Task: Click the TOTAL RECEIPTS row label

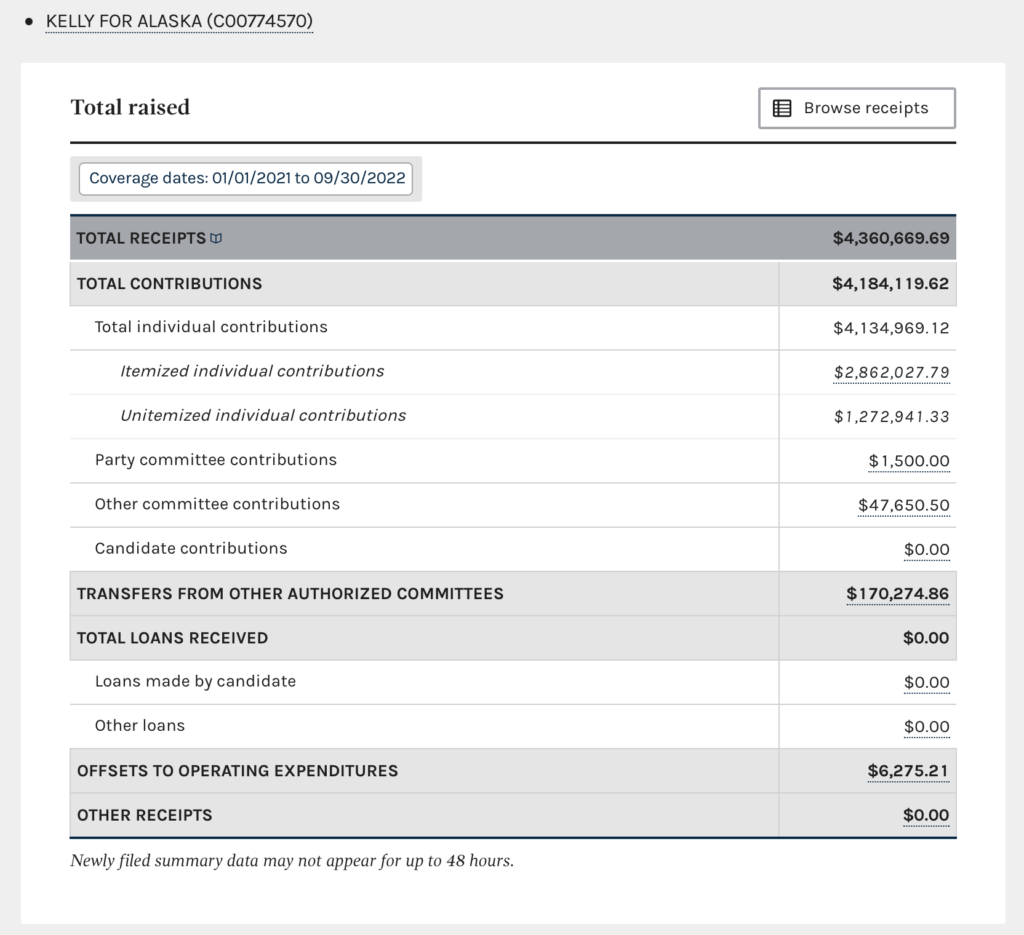Action: pos(141,238)
